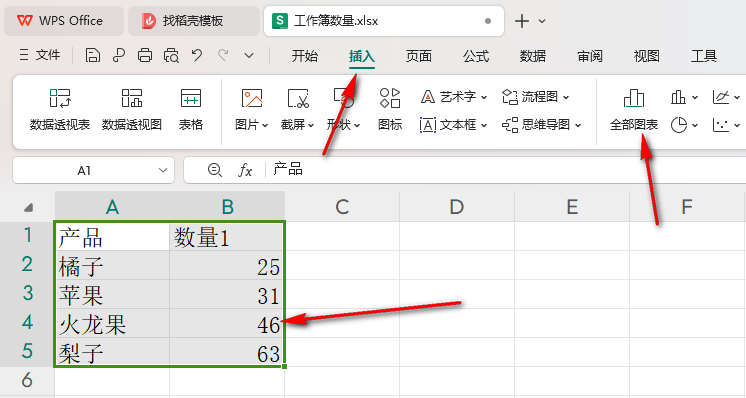Click the Save icon in quick toolbar

93,56
